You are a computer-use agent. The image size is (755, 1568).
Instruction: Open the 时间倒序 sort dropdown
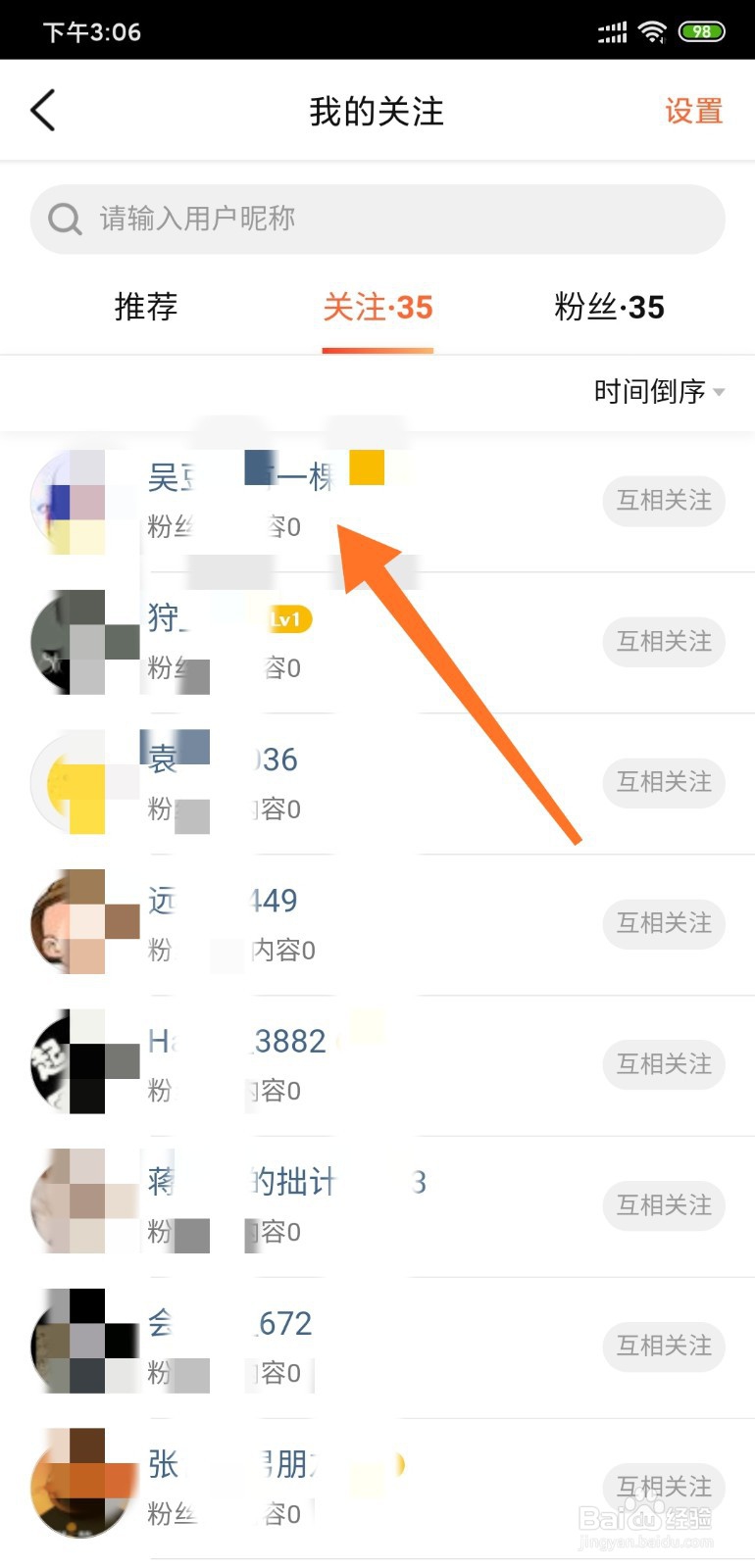pyautogui.click(x=659, y=392)
